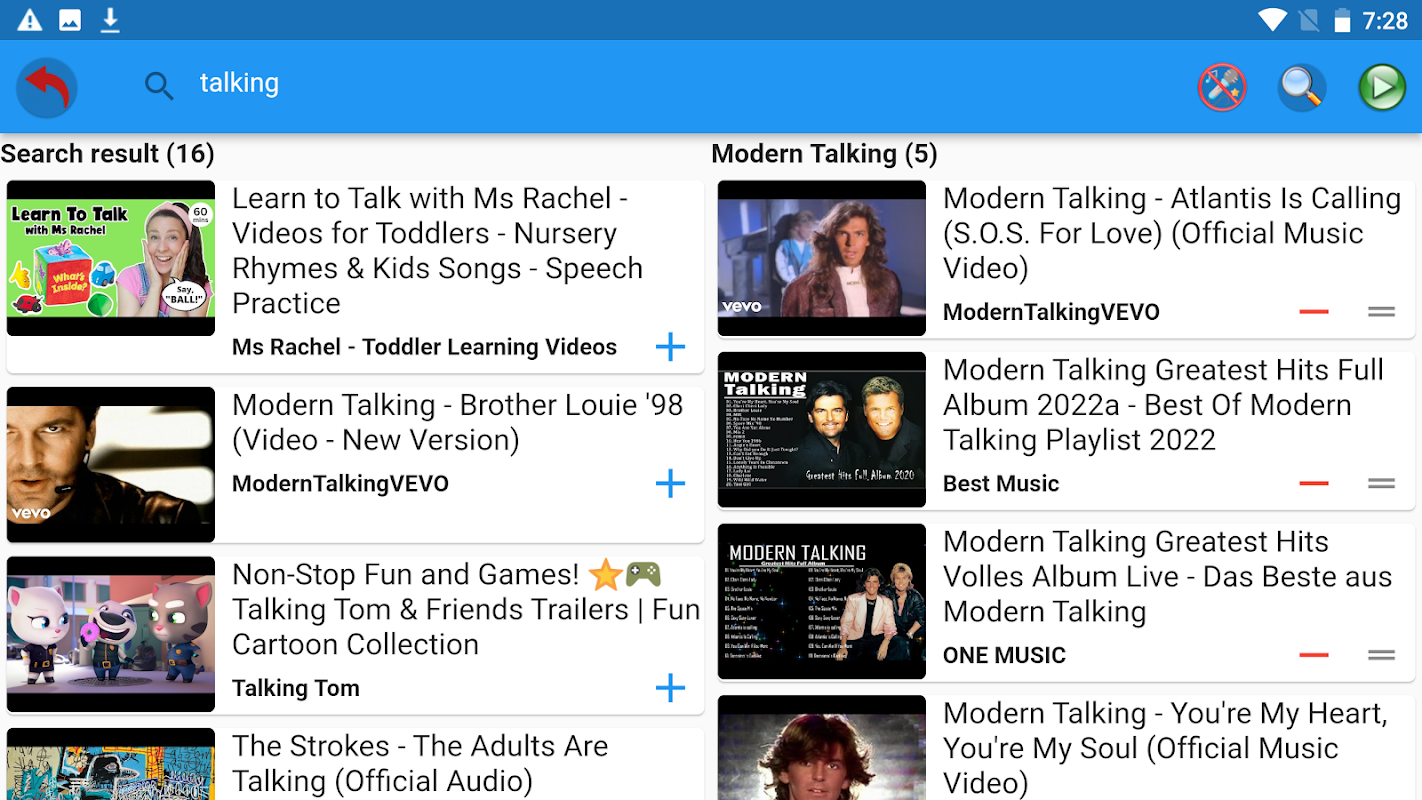Screen dimensions: 1422x800
Task: Select 'Non-Stop Fun and Games!' video title
Action: coord(466,609)
